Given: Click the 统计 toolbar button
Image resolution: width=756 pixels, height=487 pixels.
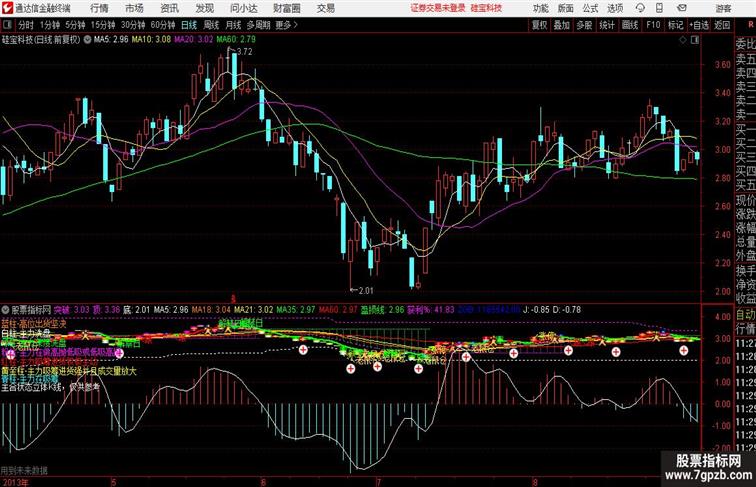Looking at the screenshot, I should [x=607, y=25].
